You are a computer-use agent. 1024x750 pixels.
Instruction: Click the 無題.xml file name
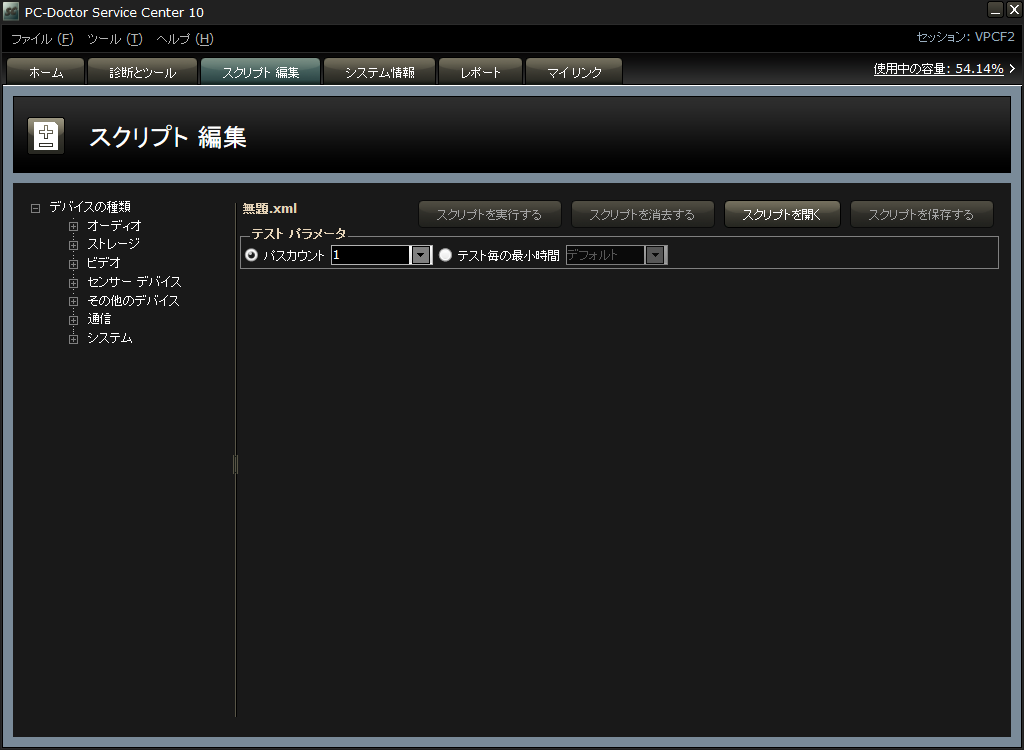270,208
